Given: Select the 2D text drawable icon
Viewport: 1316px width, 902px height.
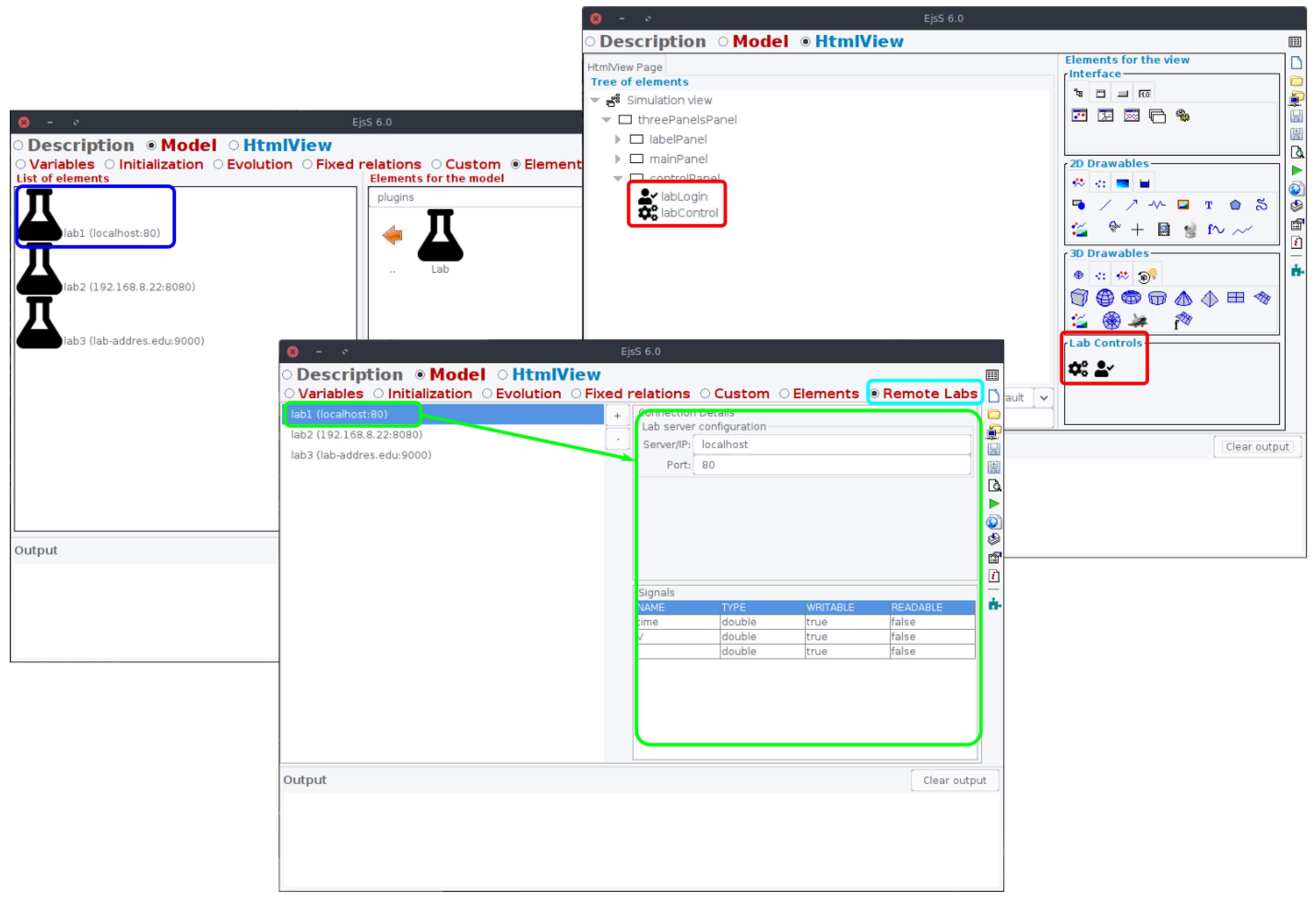Looking at the screenshot, I should [1208, 205].
